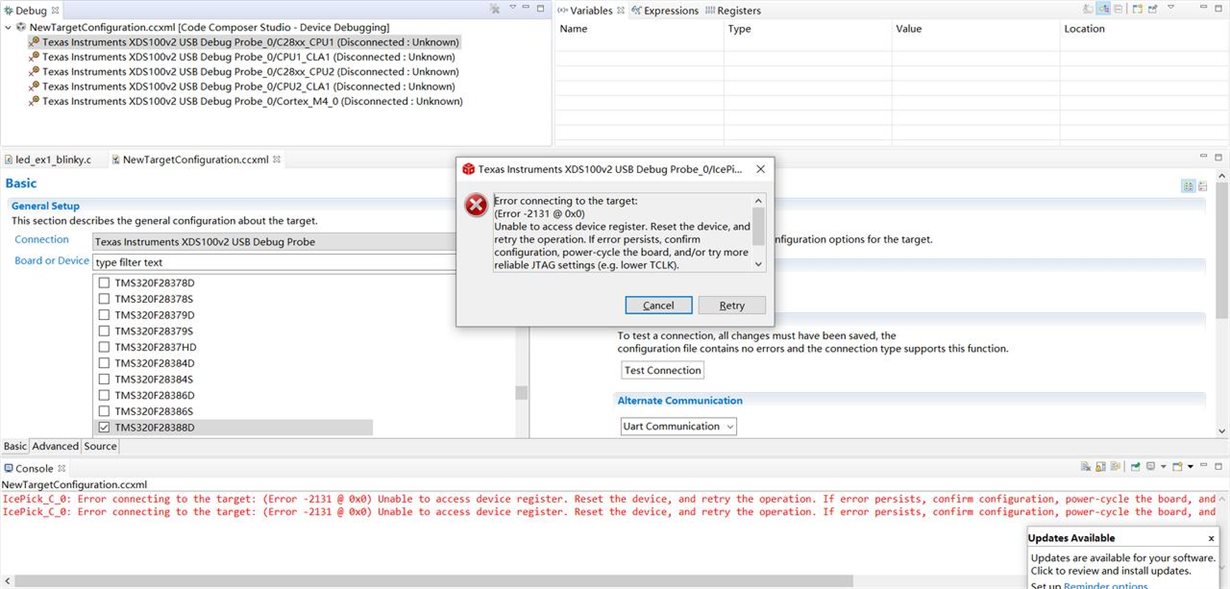Tick the TMS320F28379S checkbox
Image resolution: width=1230 pixels, height=589 pixels.
(104, 331)
